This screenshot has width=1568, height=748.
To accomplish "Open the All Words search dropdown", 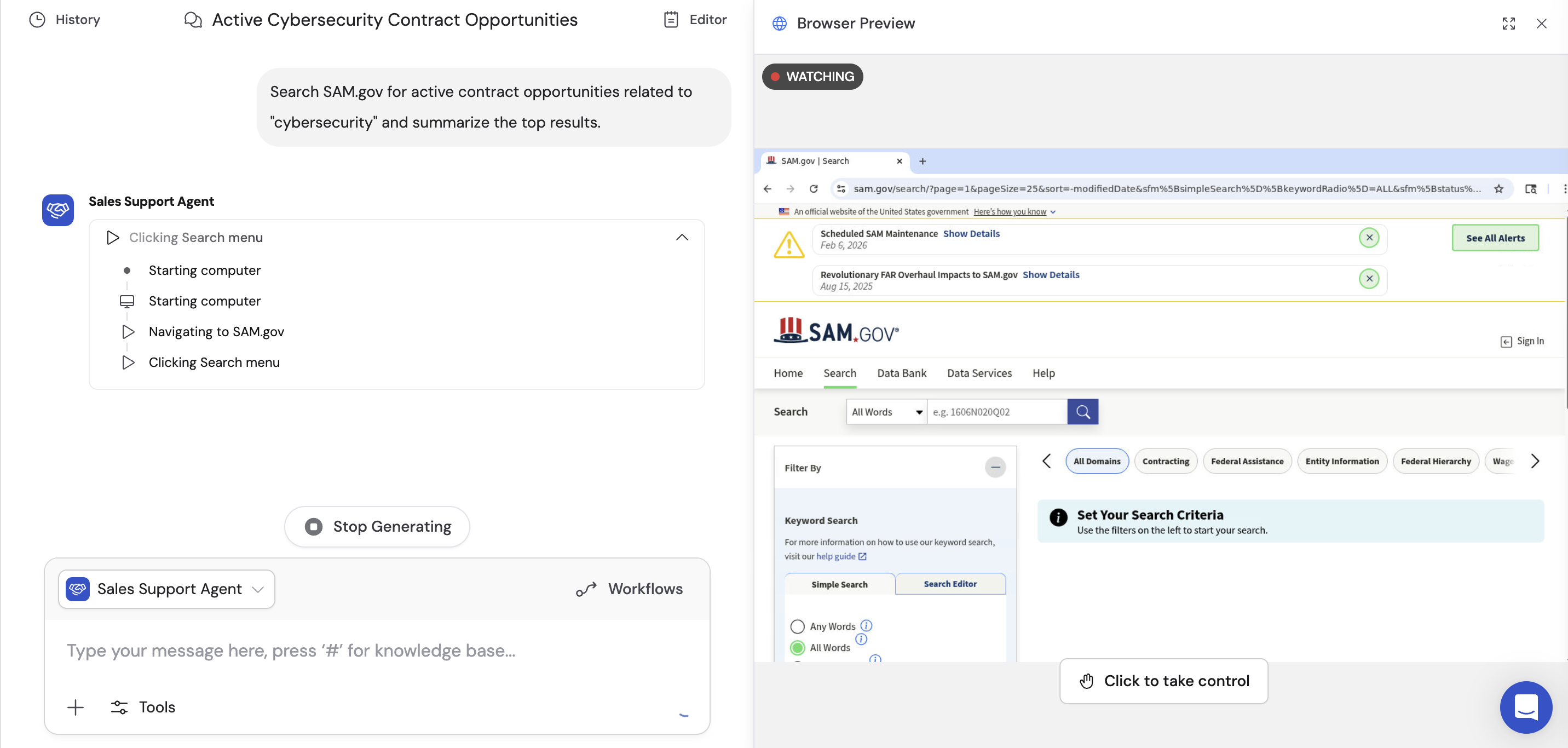I will (x=886, y=411).
